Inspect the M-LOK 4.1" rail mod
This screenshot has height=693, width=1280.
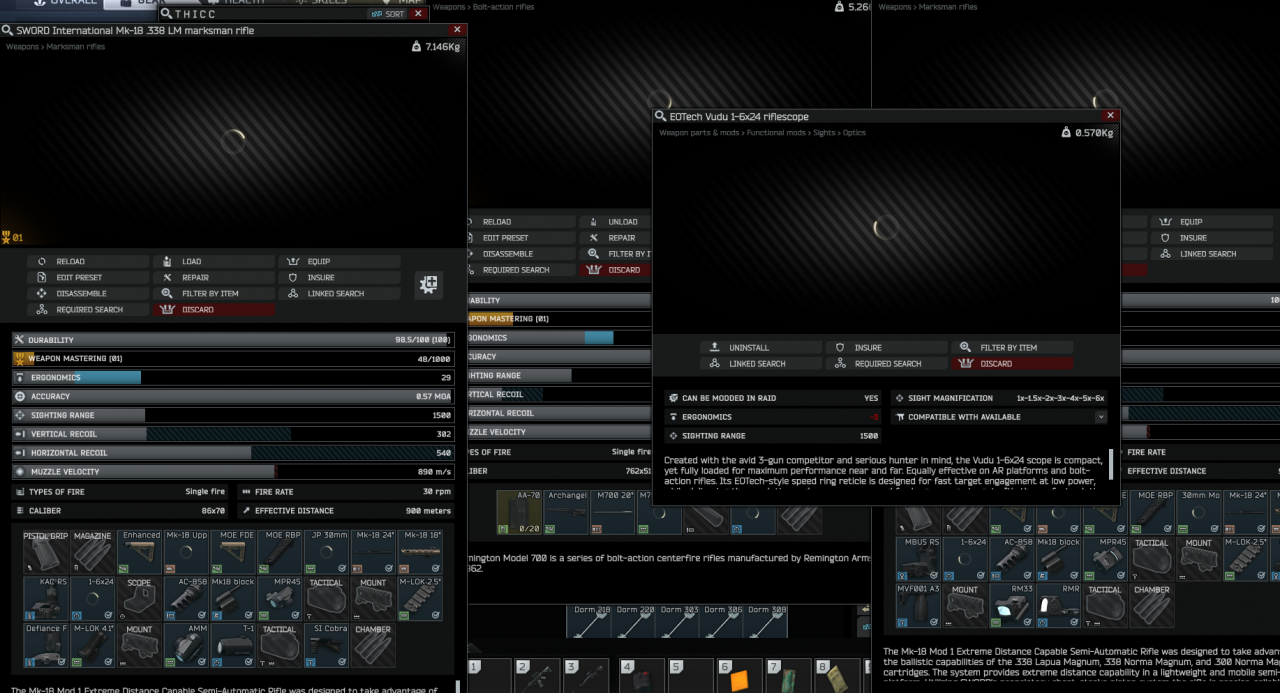tap(92, 645)
